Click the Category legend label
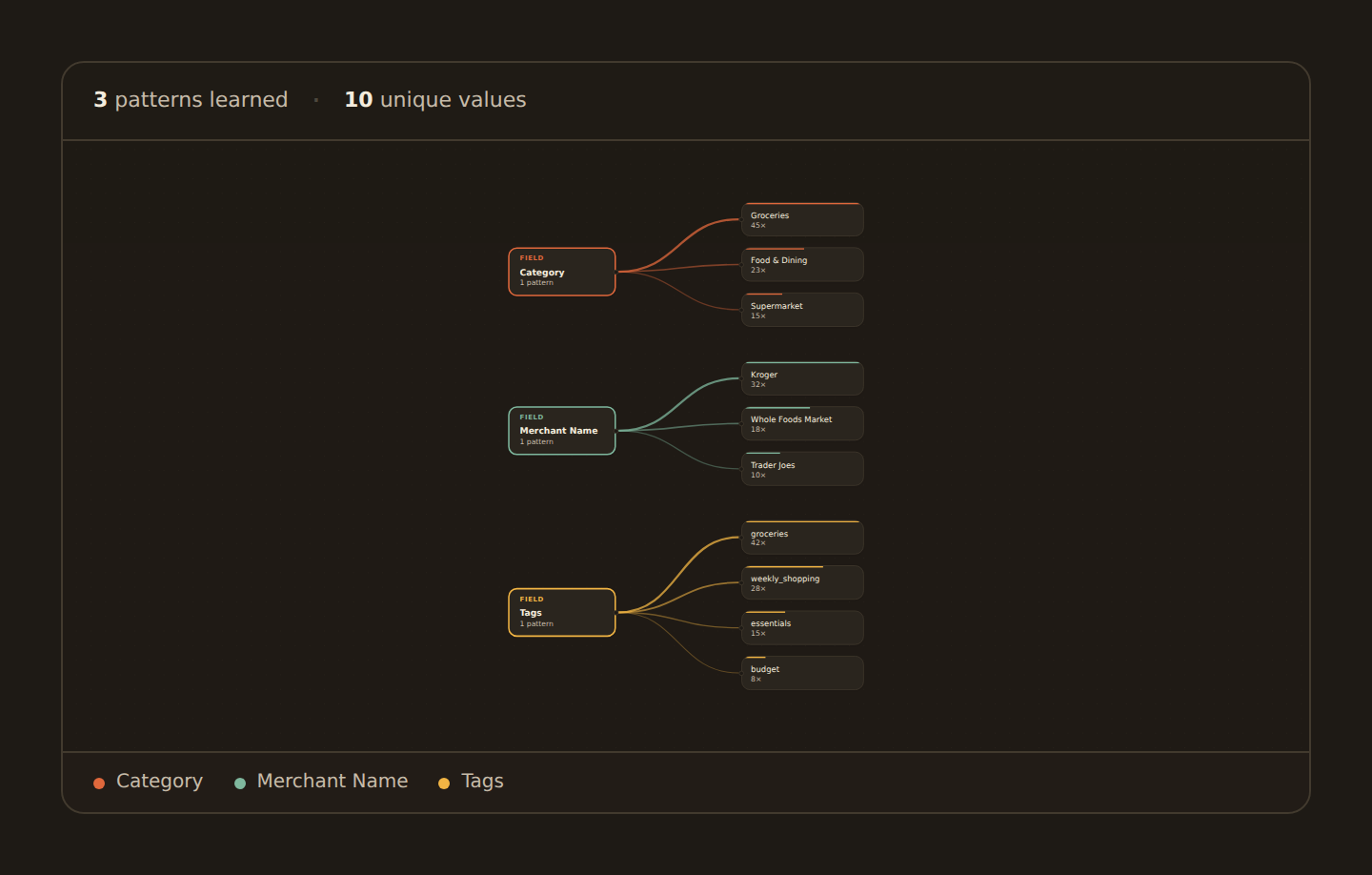The image size is (1372, 875). click(x=159, y=781)
